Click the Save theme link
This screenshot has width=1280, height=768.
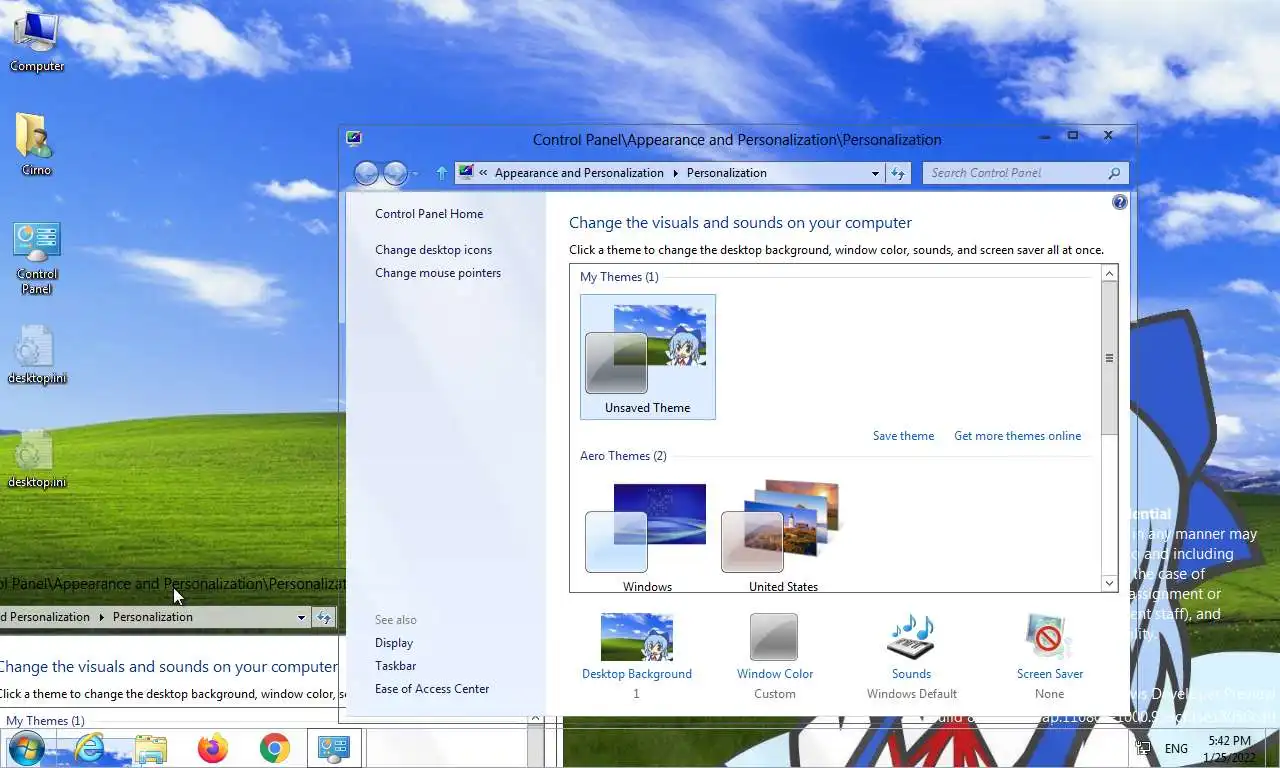903,436
